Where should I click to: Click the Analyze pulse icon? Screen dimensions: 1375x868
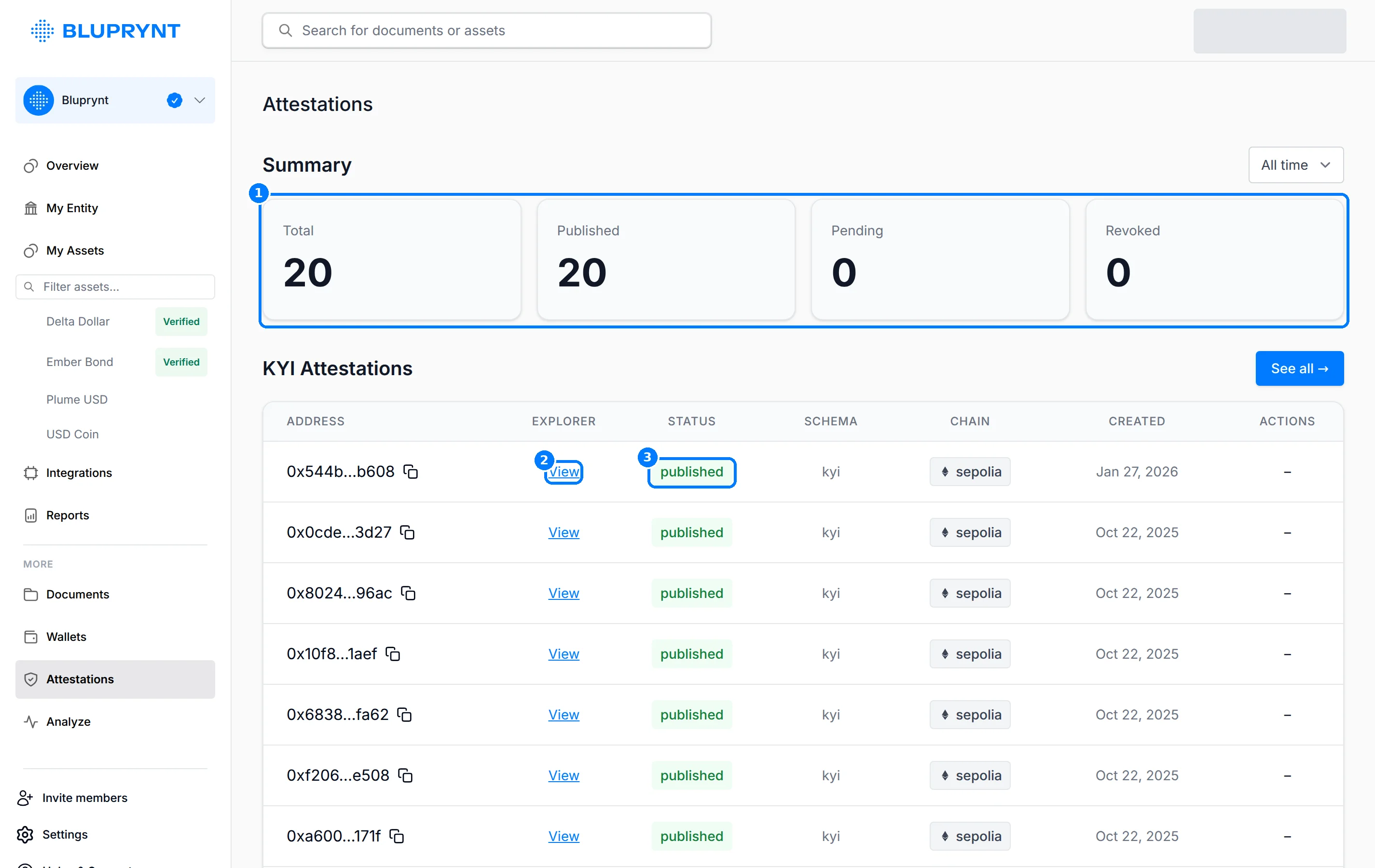[x=31, y=722]
